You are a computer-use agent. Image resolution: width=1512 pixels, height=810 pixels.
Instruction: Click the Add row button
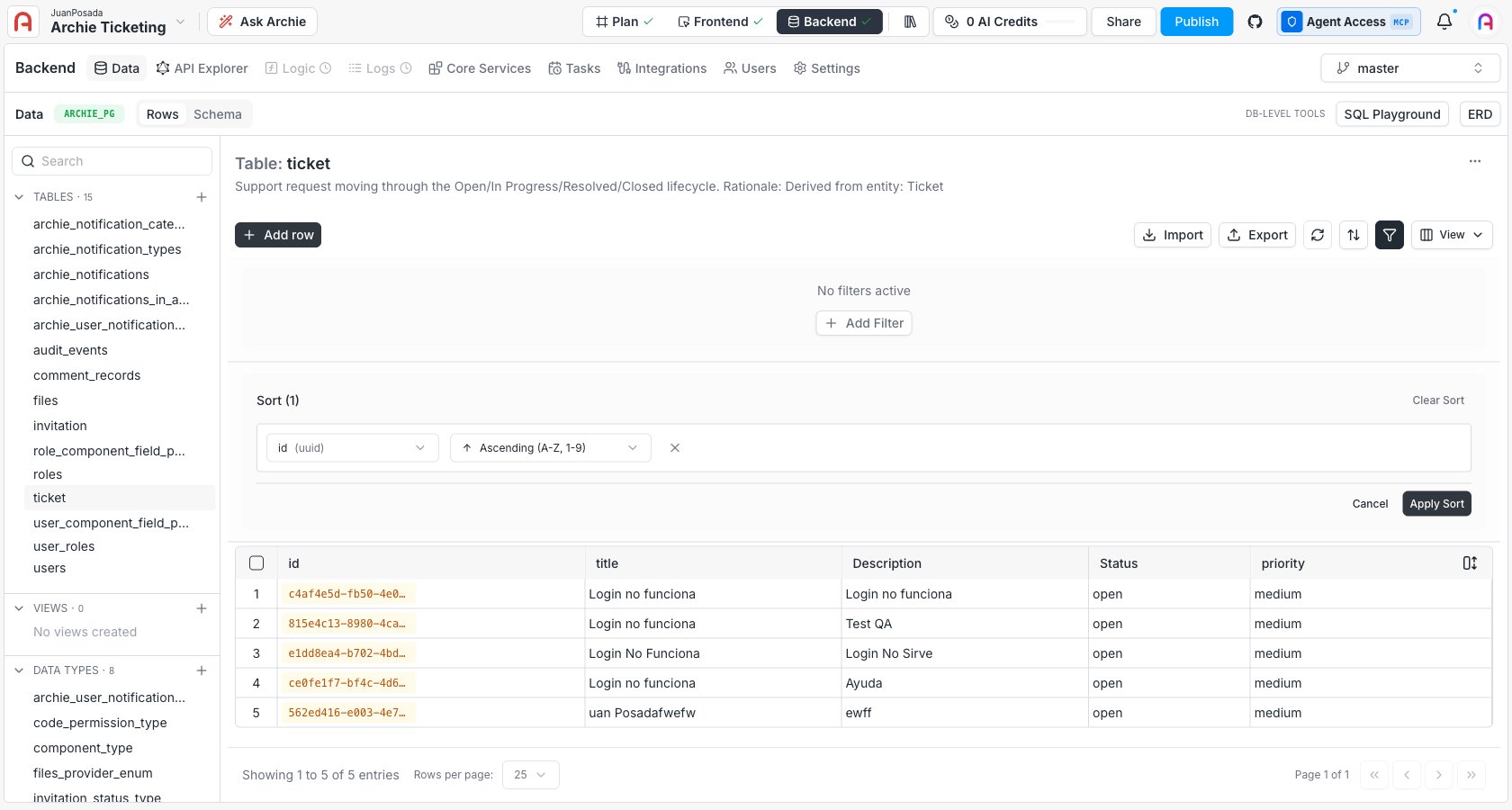point(278,235)
